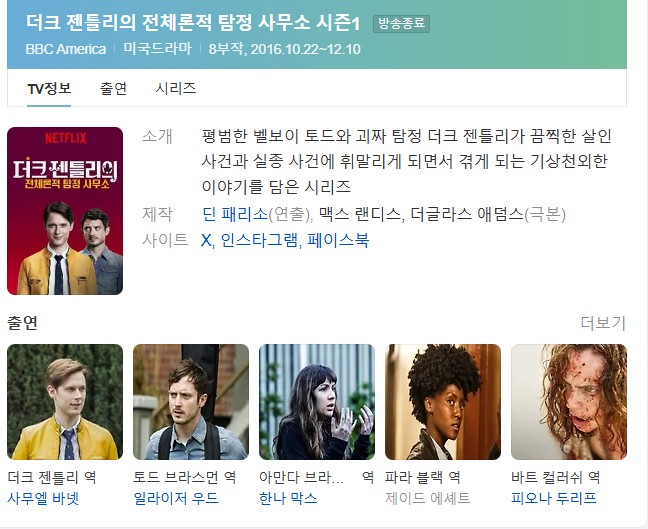This screenshot has height=529, width=648.
Task: Open actor 한나 막스 link
Action: [x=288, y=498]
